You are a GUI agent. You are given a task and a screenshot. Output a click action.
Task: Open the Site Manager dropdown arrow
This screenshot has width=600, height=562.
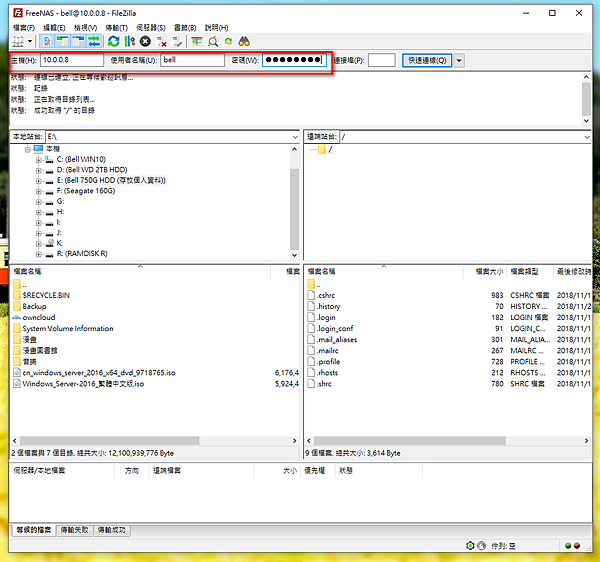coord(29,41)
